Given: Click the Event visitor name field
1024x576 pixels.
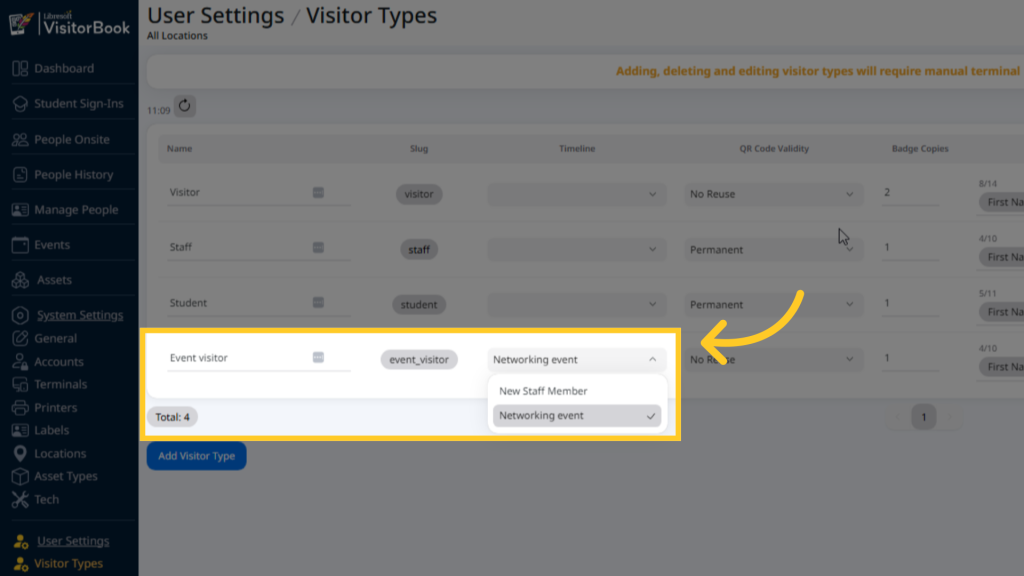Looking at the screenshot, I should (259, 358).
